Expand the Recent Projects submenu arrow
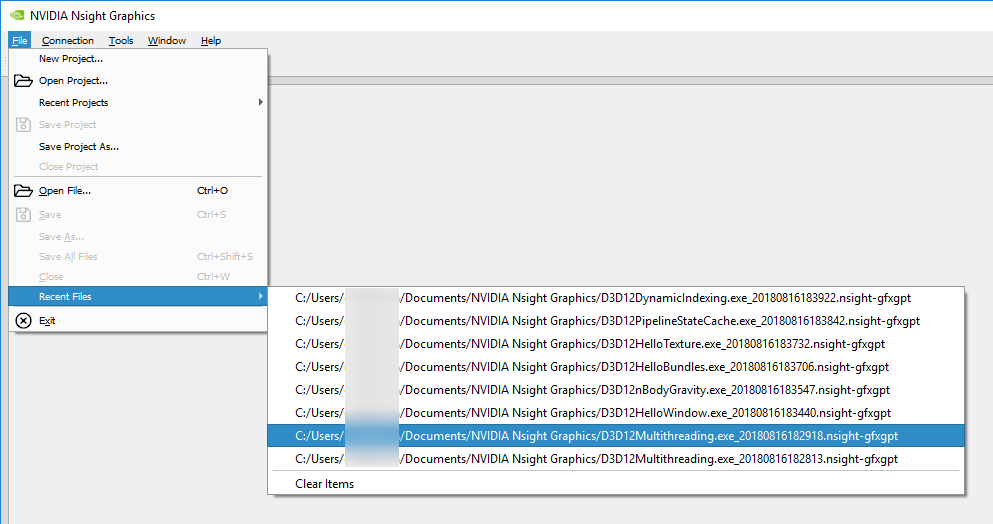This screenshot has height=524, width=993. tap(260, 103)
